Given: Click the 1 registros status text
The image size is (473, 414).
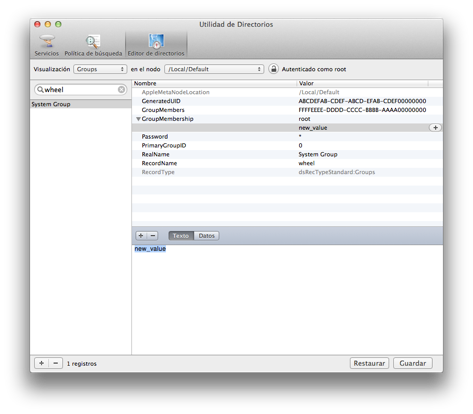Looking at the screenshot, I should click(82, 364).
